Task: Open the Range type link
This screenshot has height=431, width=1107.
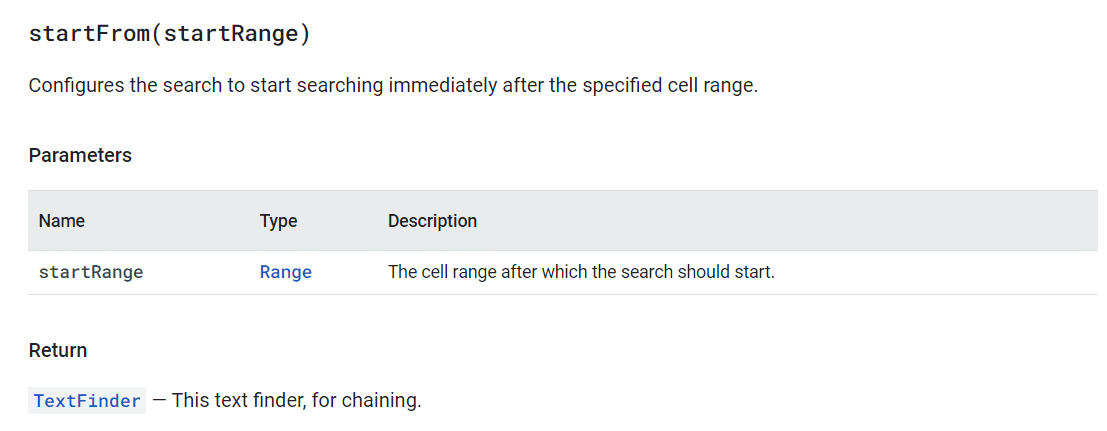Action: click(x=285, y=272)
